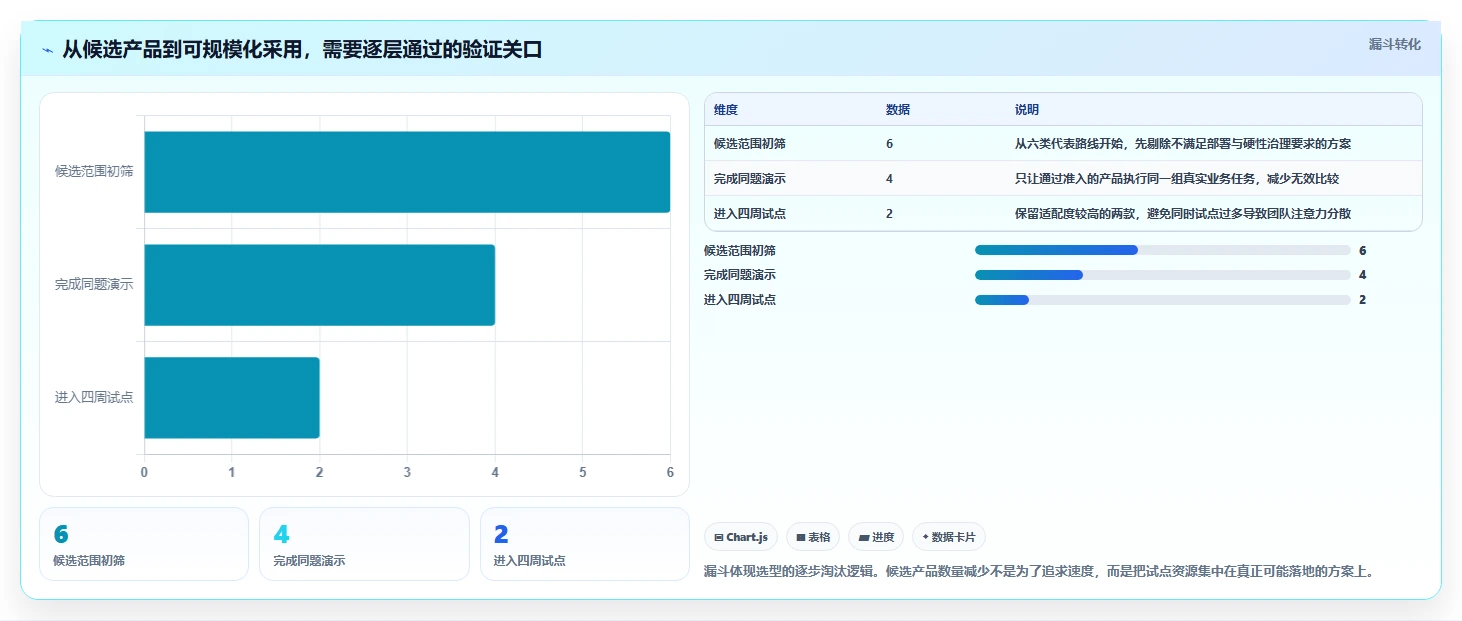This screenshot has width=1462, height=621.
Task: Click the 候选范围初筛 progress bar
Action: click(1162, 250)
